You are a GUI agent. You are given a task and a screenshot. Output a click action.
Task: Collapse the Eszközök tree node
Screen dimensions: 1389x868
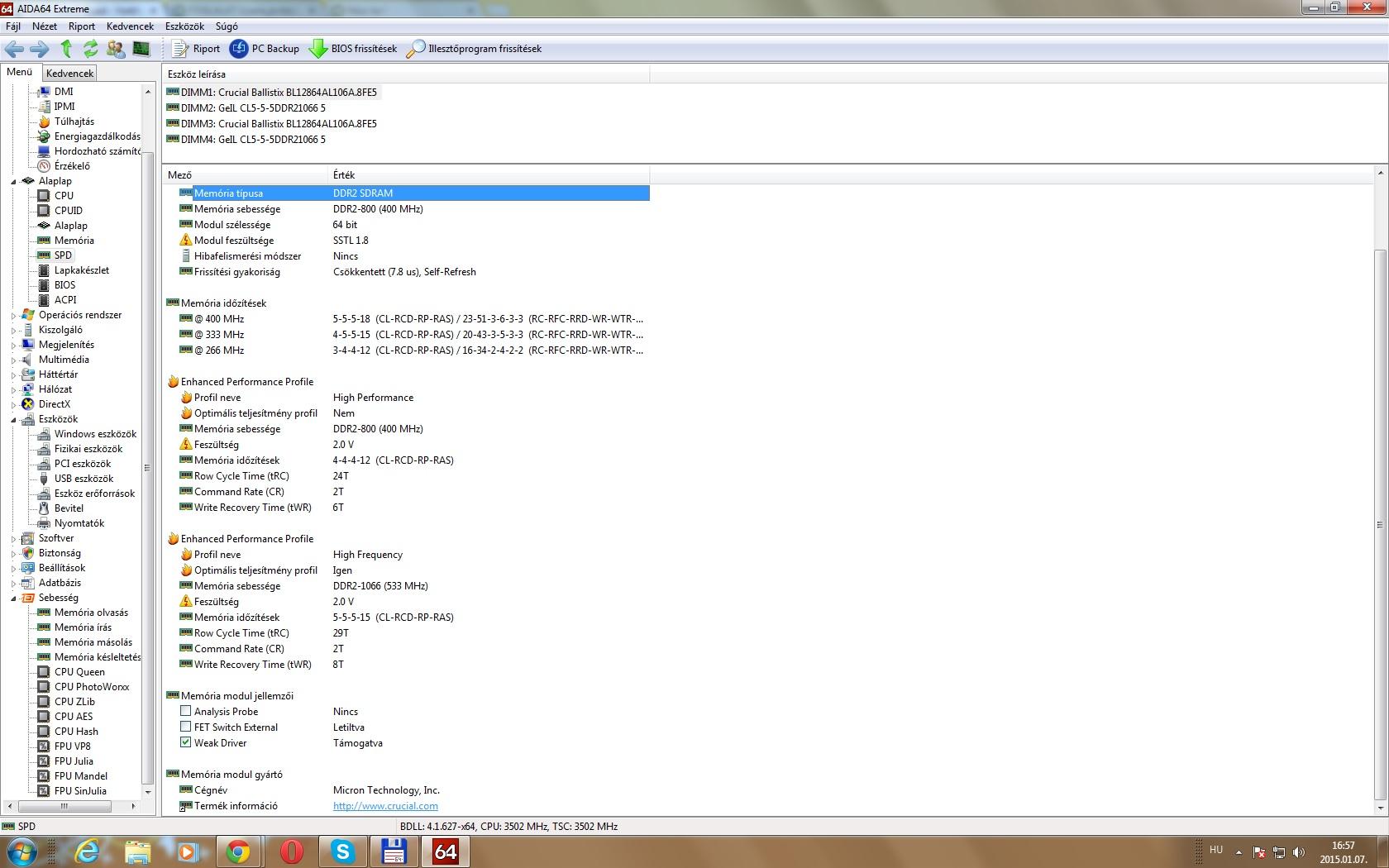(13, 419)
